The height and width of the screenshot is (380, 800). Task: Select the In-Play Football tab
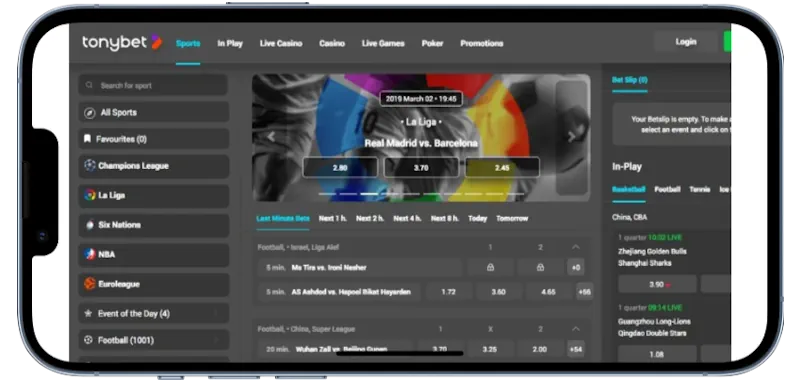tap(667, 189)
